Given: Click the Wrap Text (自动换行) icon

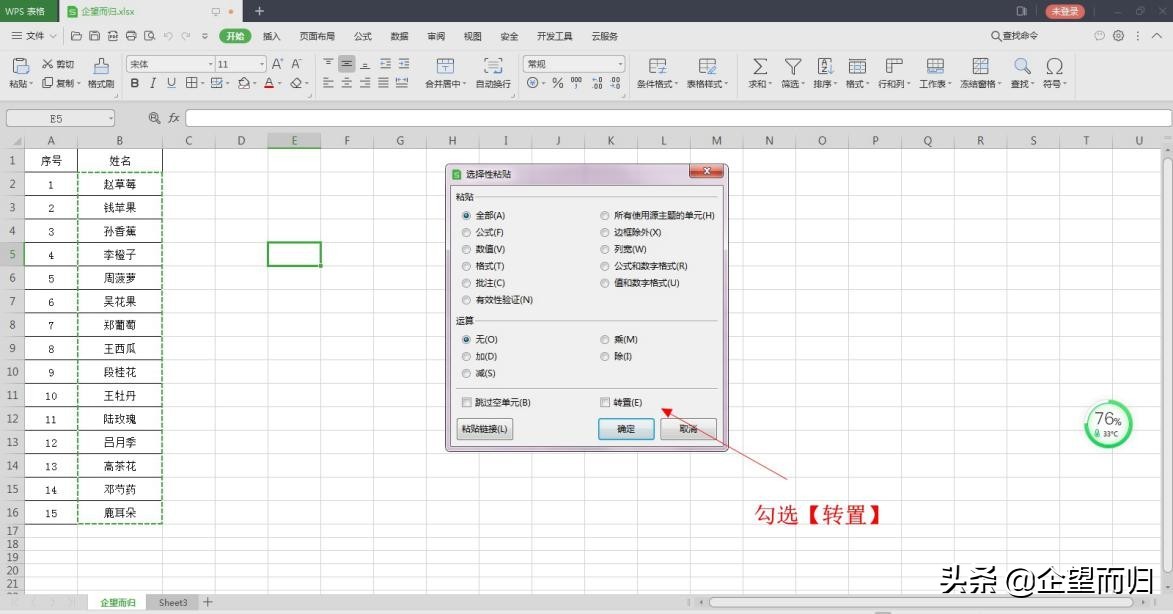Looking at the screenshot, I should (x=493, y=67).
